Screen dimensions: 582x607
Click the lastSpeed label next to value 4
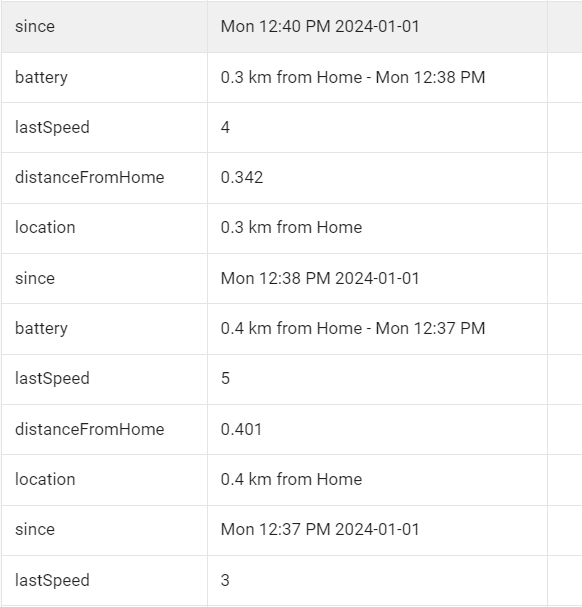(52, 128)
